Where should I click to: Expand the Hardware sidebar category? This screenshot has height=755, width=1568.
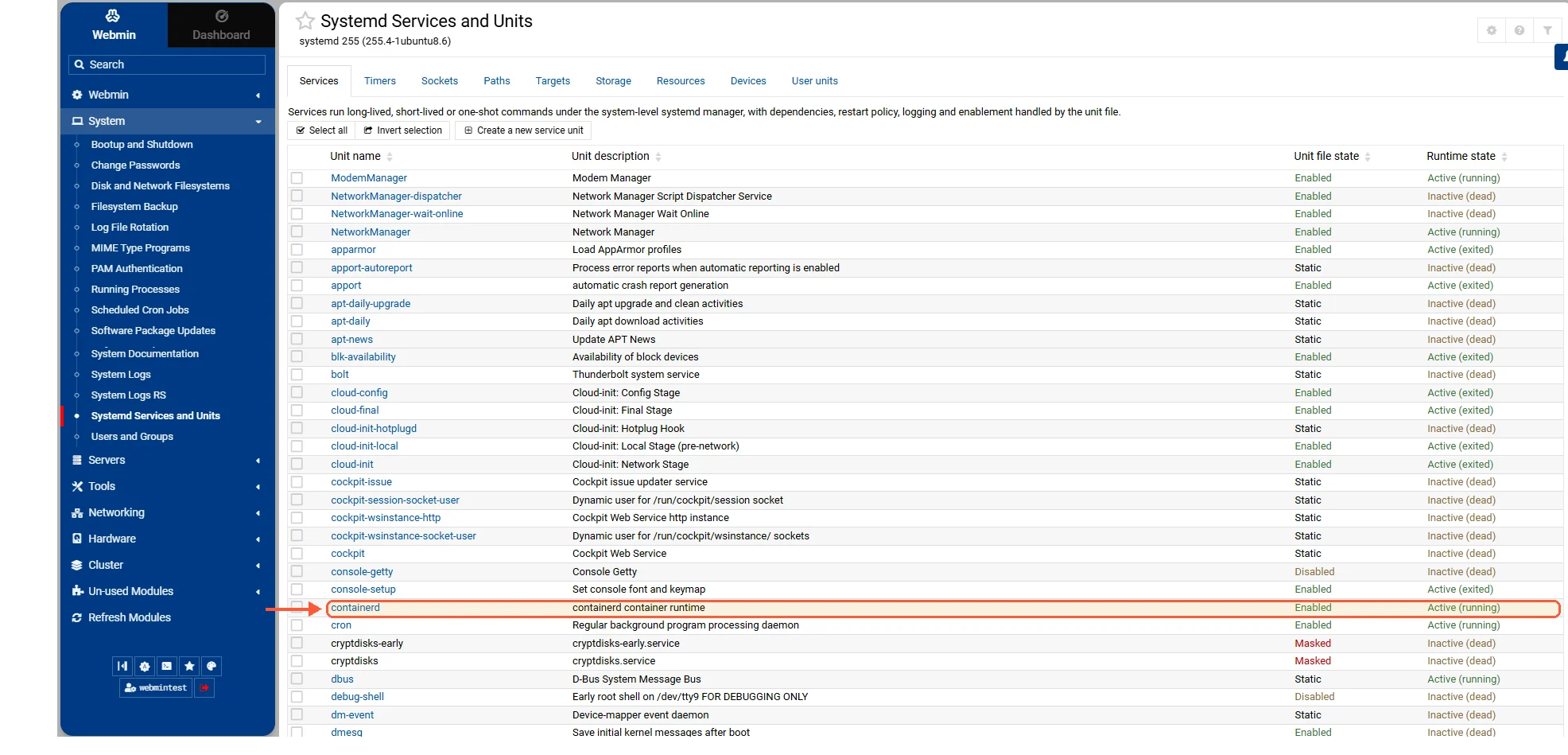point(167,539)
